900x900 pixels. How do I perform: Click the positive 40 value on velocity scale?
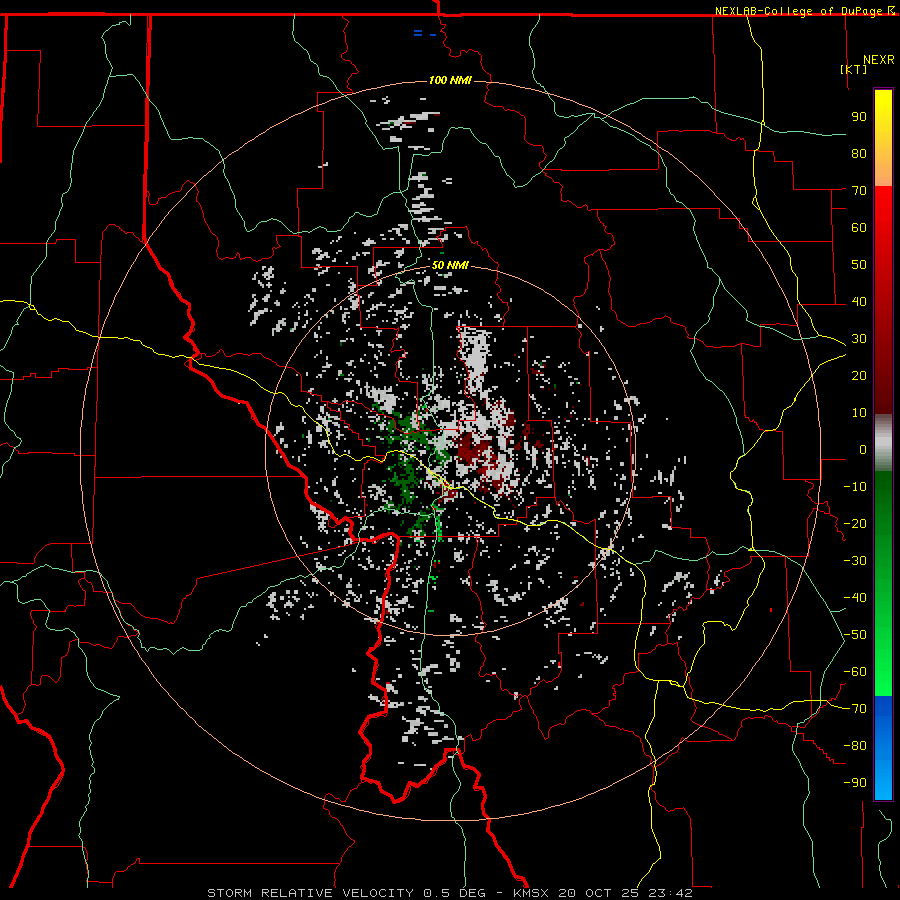pos(859,301)
